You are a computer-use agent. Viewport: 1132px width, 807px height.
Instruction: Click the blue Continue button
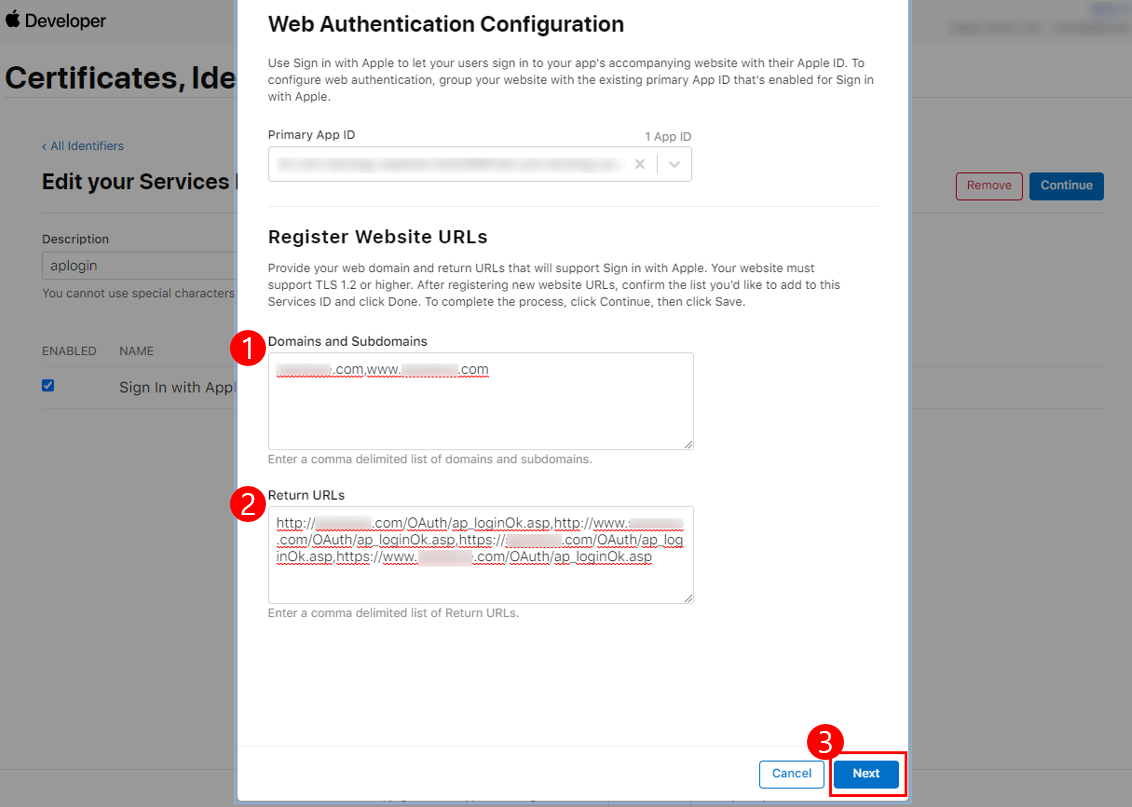pyautogui.click(x=1066, y=185)
